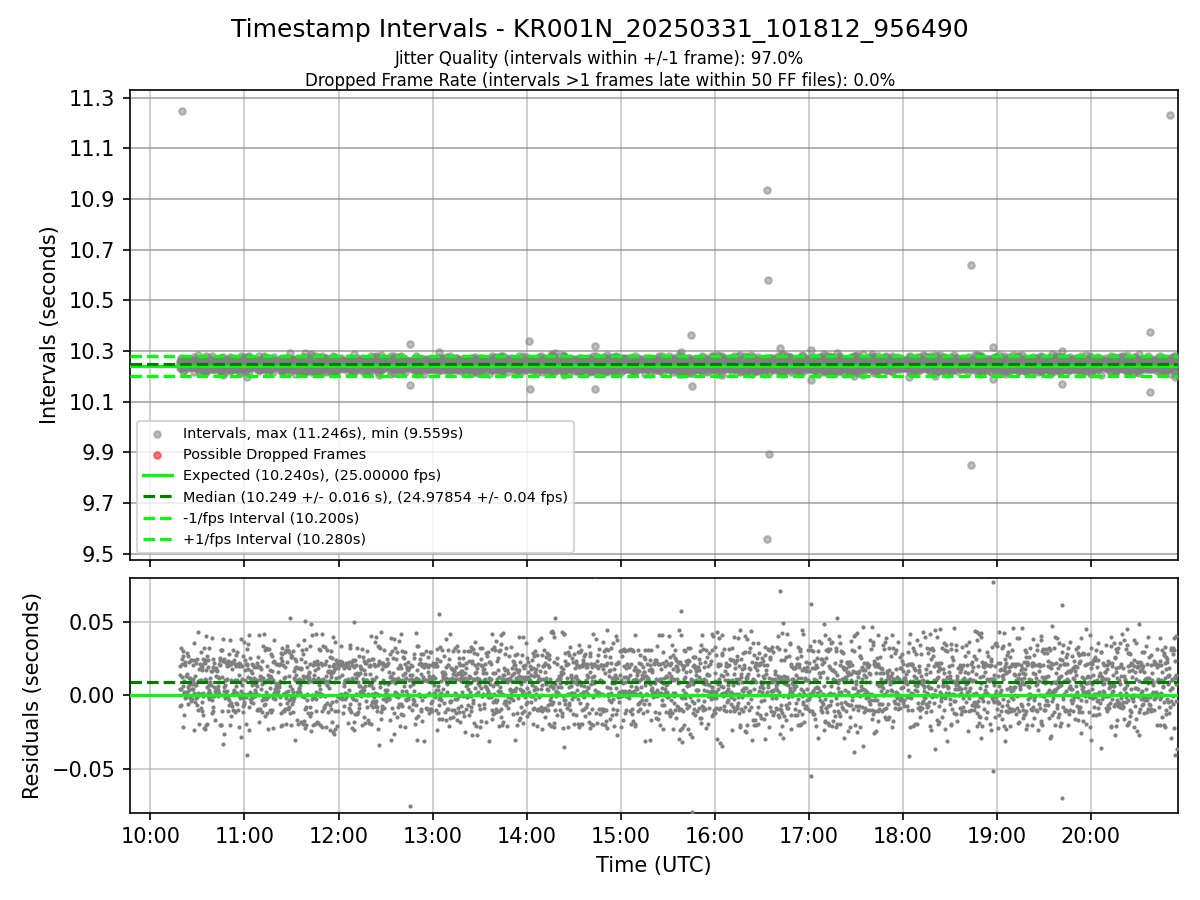This screenshot has width=1200, height=900.
Task: Click the outlier point near 10.64 seconds before 19:00
Action: point(971,265)
